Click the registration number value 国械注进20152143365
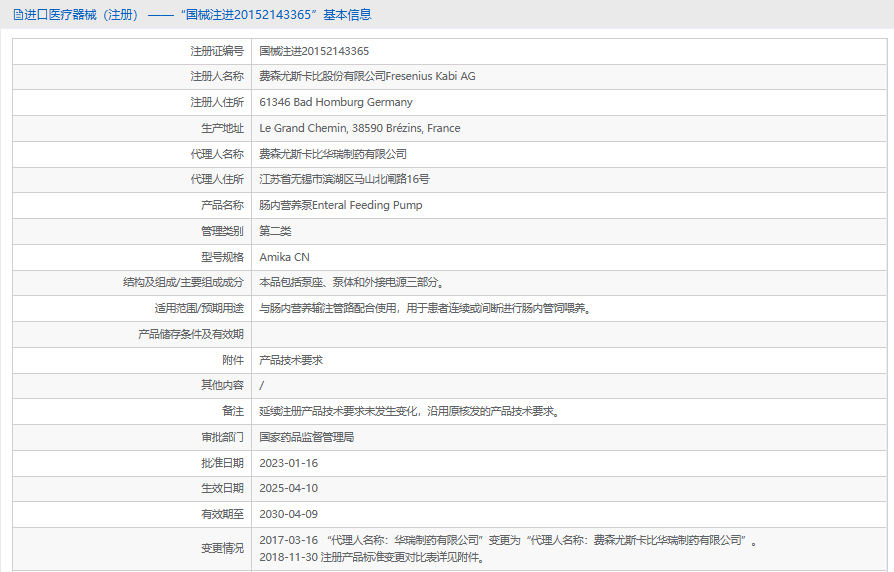894x572 pixels. click(x=314, y=51)
